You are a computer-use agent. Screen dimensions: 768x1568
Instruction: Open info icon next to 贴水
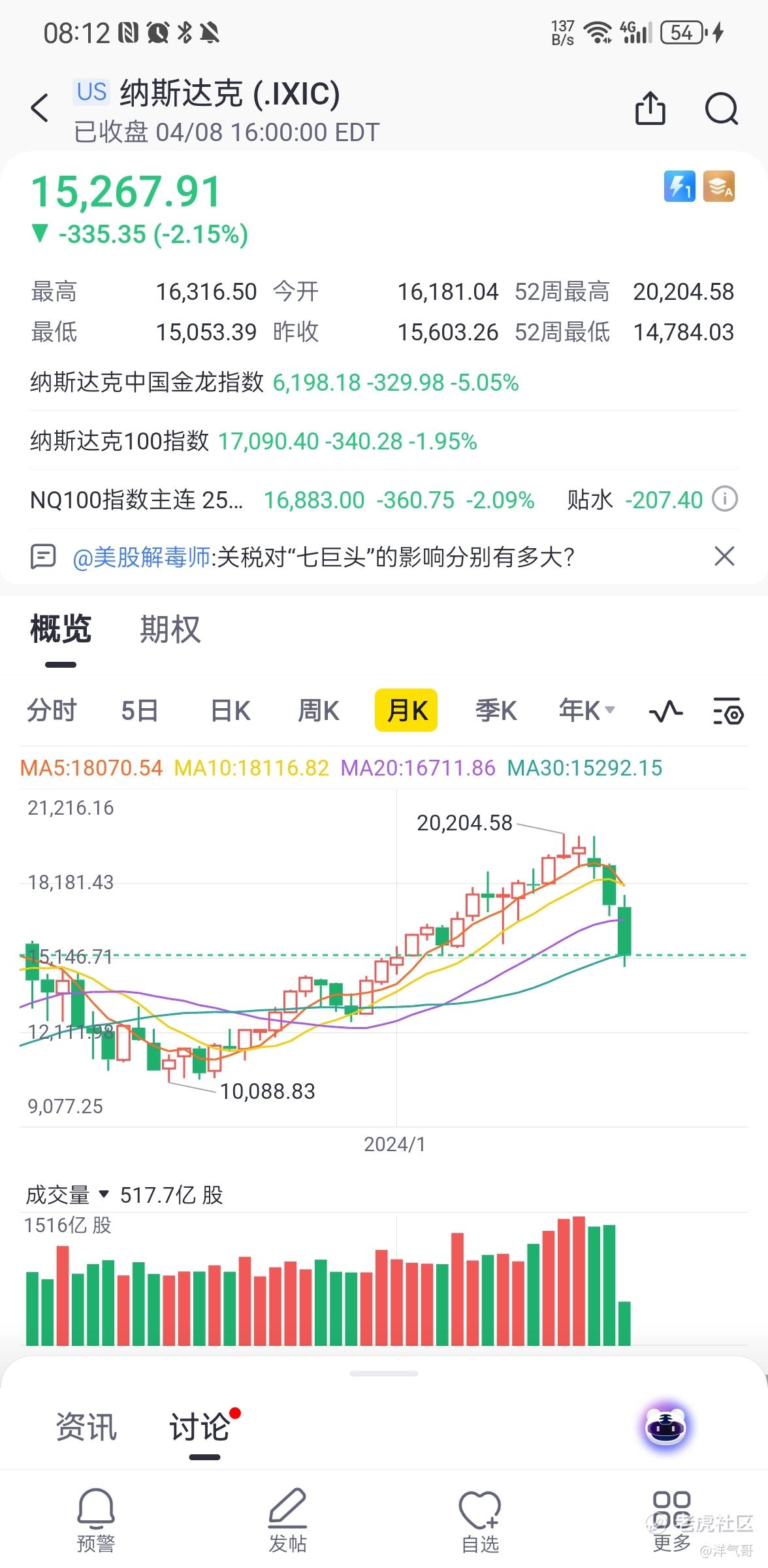(x=725, y=500)
